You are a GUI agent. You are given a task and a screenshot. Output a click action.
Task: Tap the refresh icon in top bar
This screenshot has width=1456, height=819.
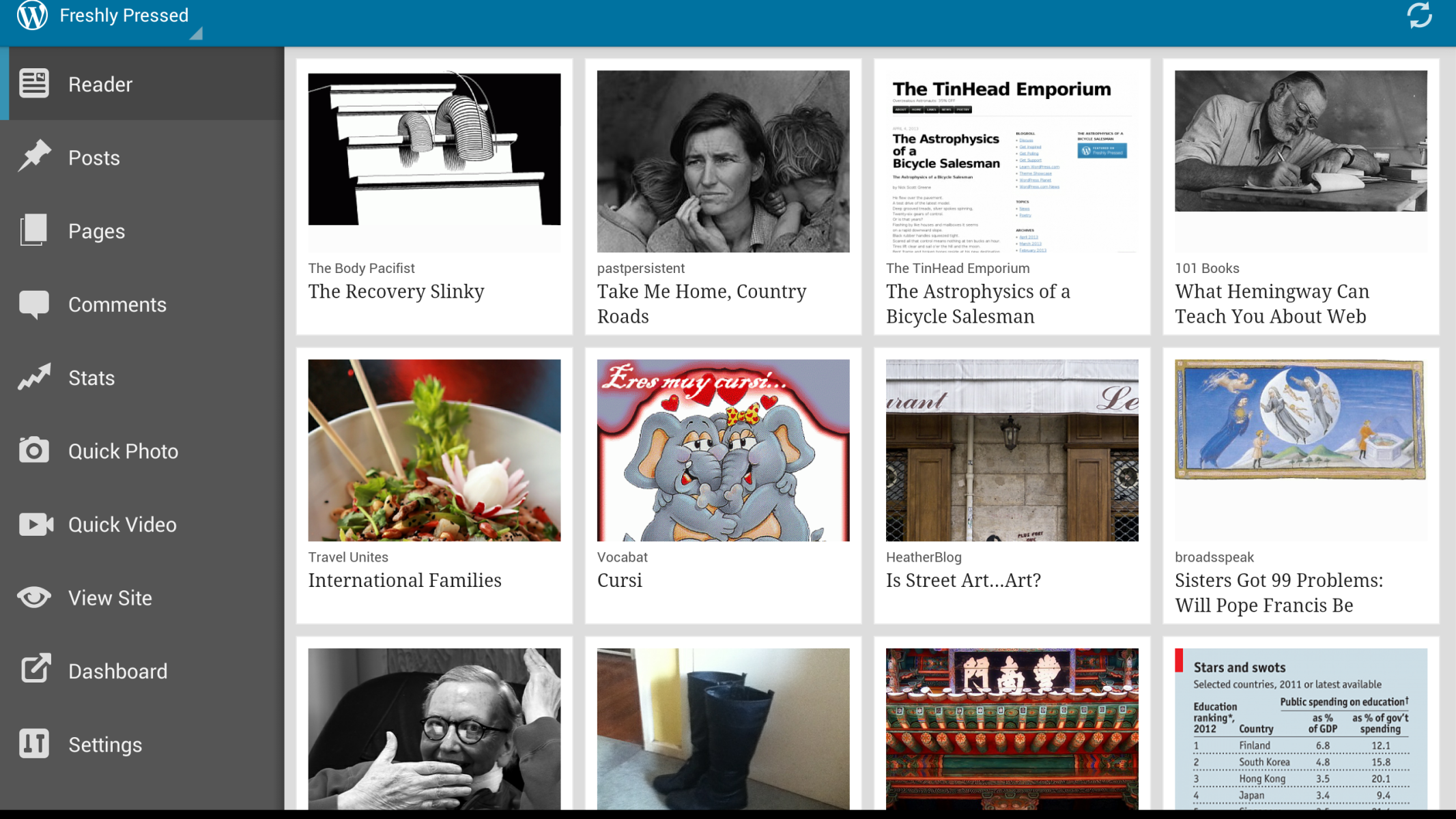click(1419, 15)
